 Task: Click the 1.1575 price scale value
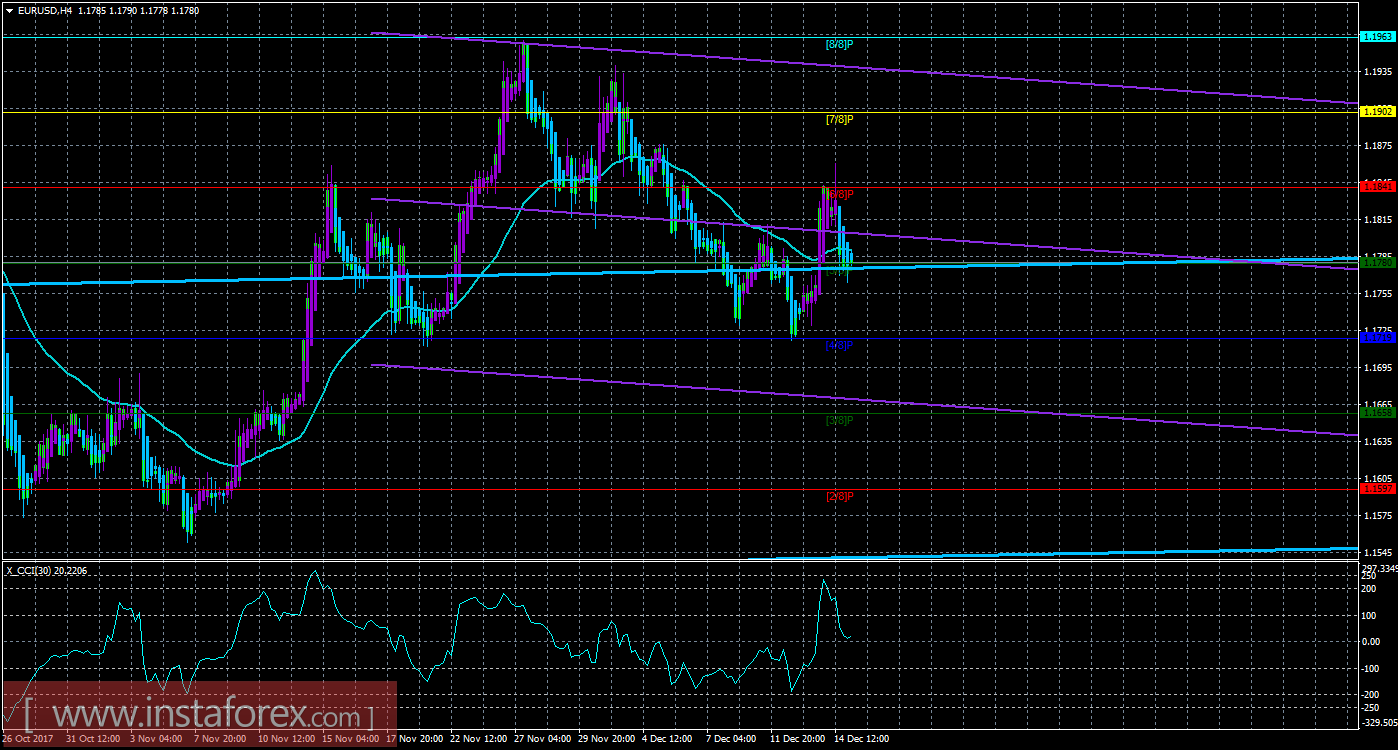1377,516
